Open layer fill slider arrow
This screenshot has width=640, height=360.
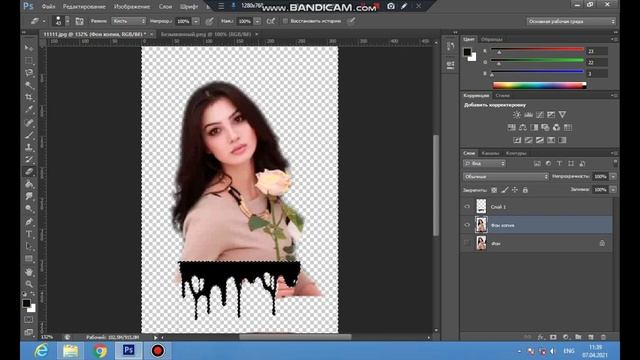(613, 189)
